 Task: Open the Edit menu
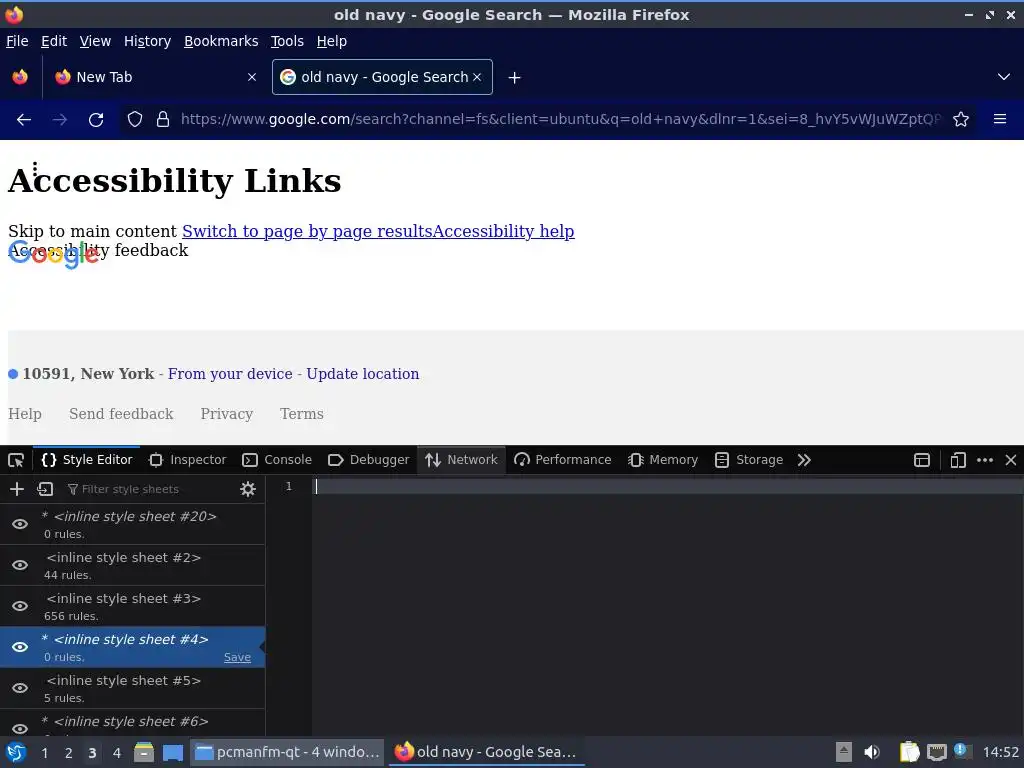click(x=54, y=41)
